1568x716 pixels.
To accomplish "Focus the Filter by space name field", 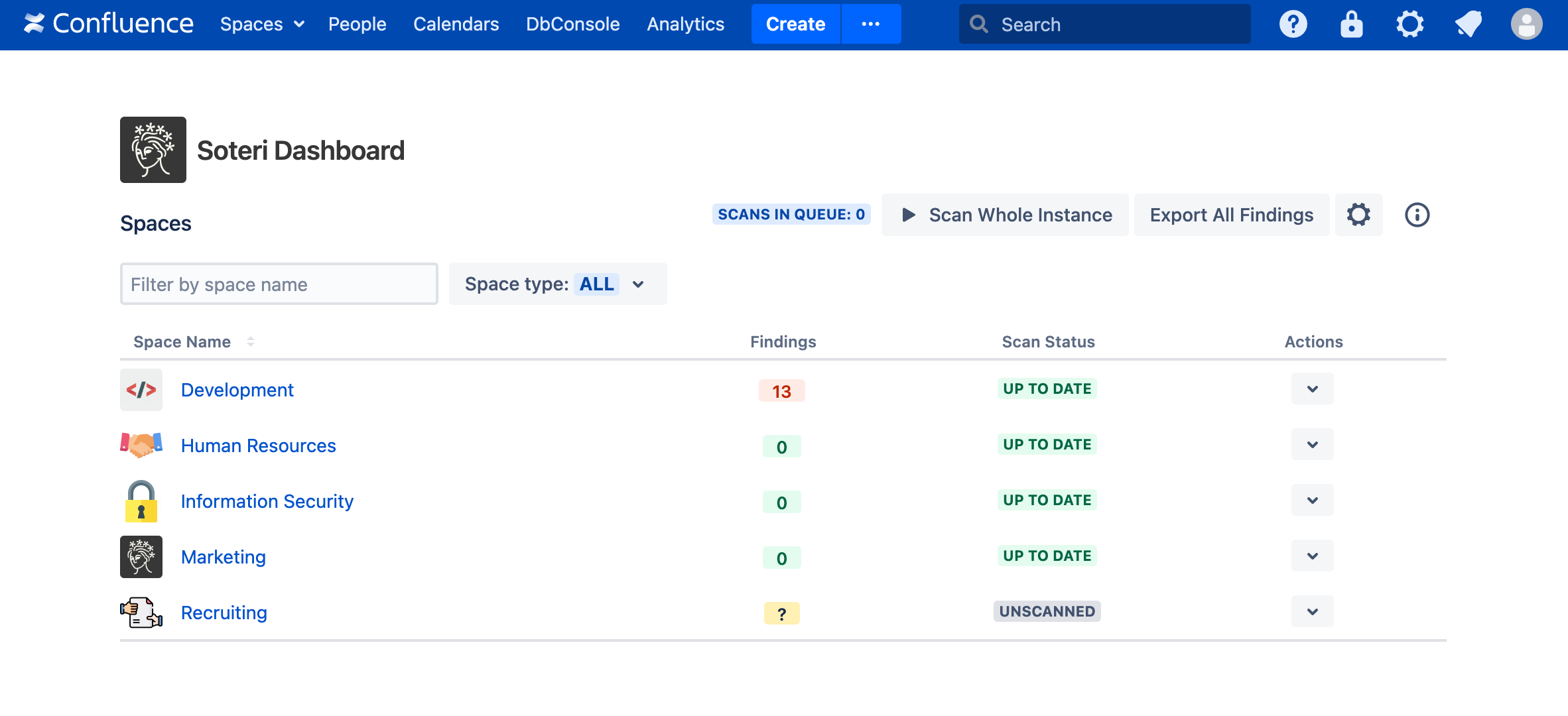I will pos(279,284).
